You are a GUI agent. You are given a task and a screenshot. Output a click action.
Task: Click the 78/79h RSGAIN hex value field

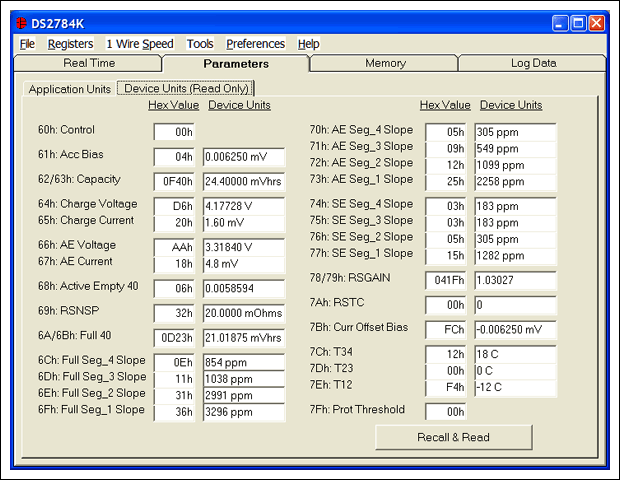pyautogui.click(x=446, y=281)
